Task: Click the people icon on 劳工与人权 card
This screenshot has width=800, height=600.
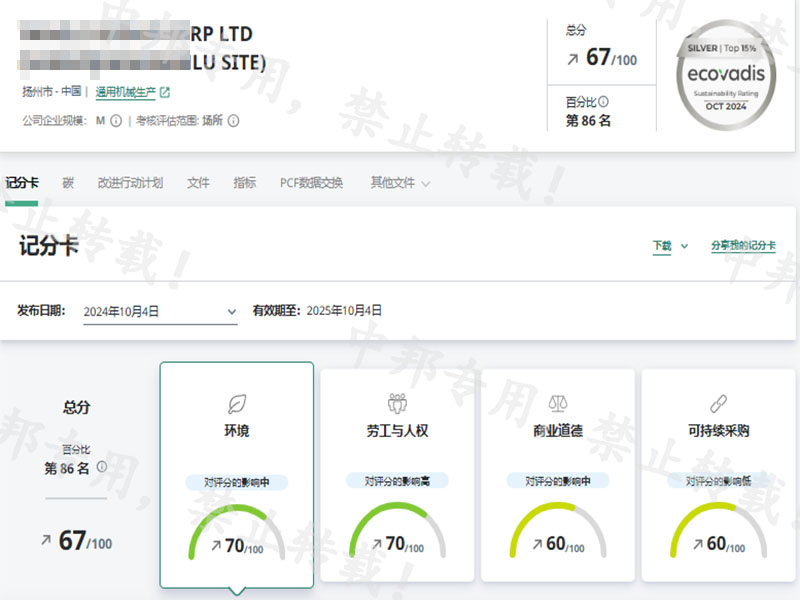Action: [397, 403]
